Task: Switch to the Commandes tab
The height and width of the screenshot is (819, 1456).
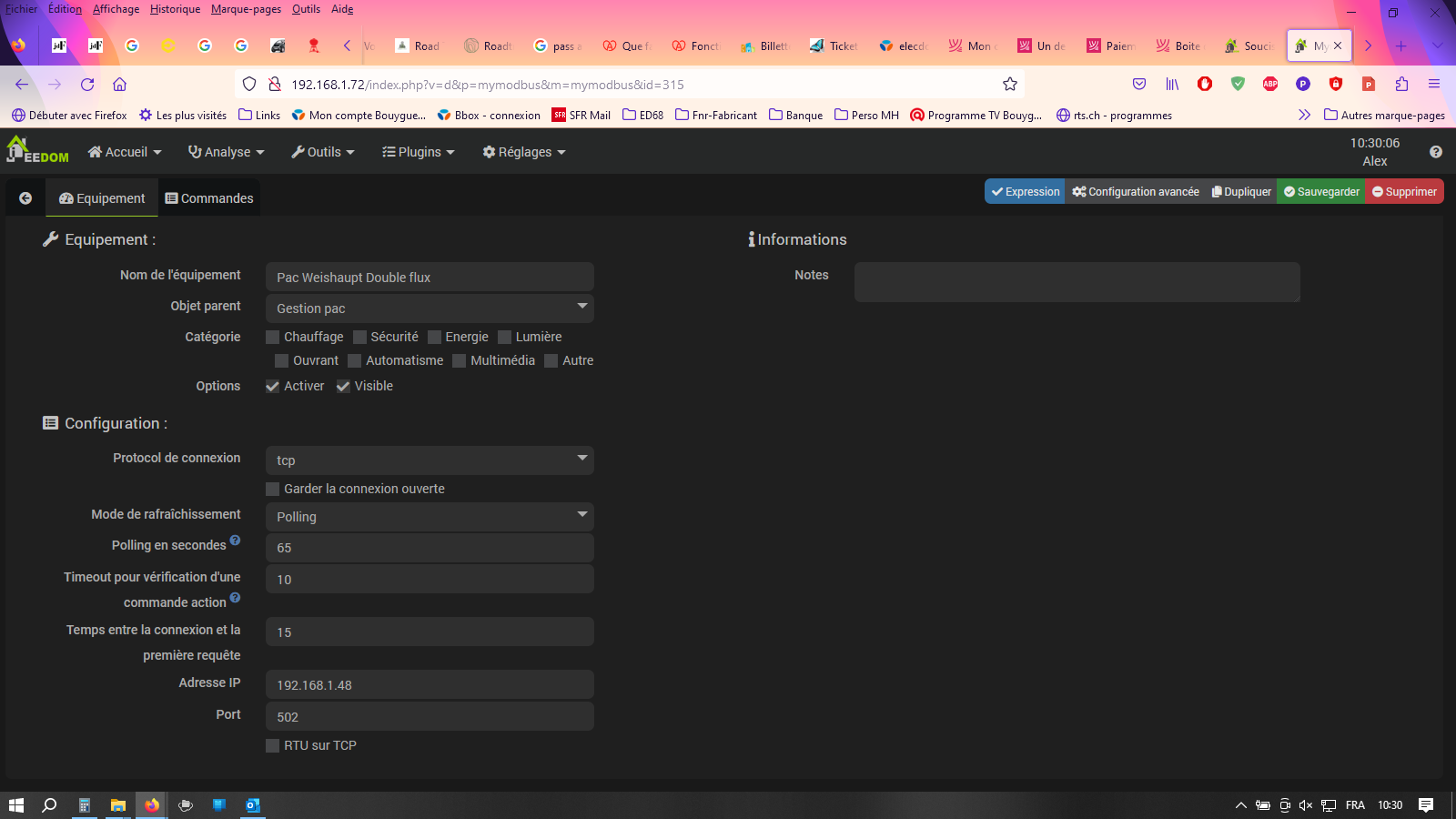Action: [209, 198]
